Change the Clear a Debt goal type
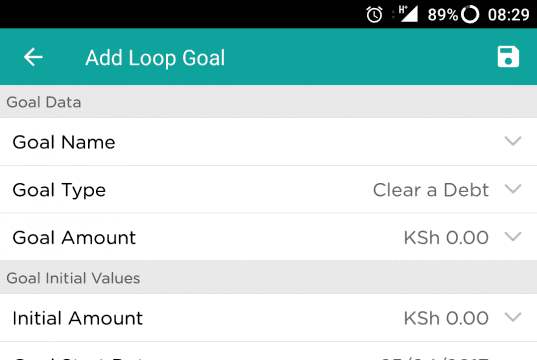The width and height of the screenshot is (537, 360). (x=430, y=190)
